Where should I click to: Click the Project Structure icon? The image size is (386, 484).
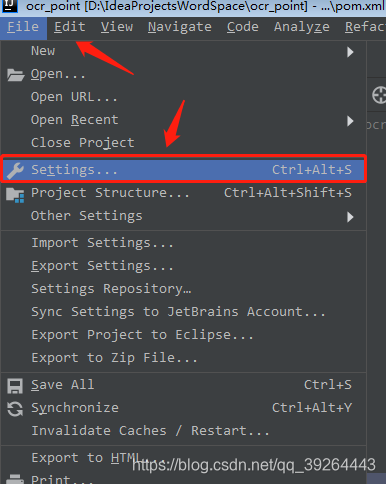[x=15, y=195]
